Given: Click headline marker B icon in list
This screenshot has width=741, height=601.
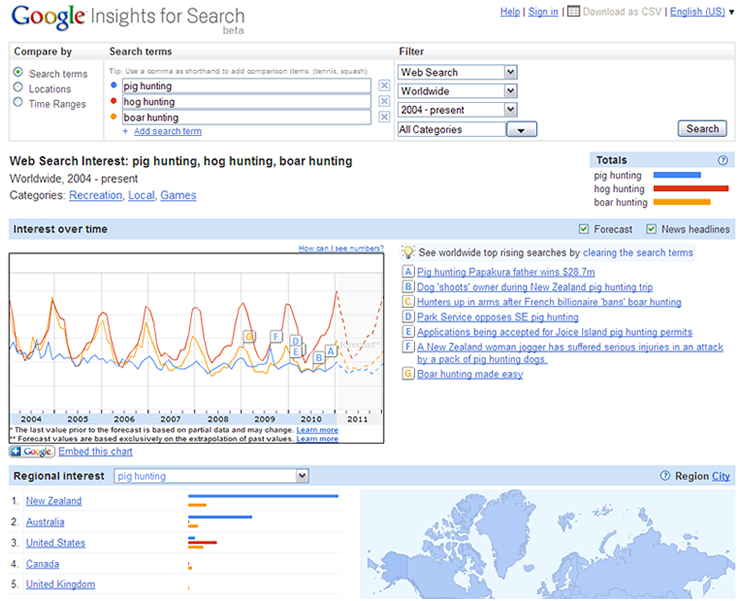Looking at the screenshot, I should click(x=408, y=287).
